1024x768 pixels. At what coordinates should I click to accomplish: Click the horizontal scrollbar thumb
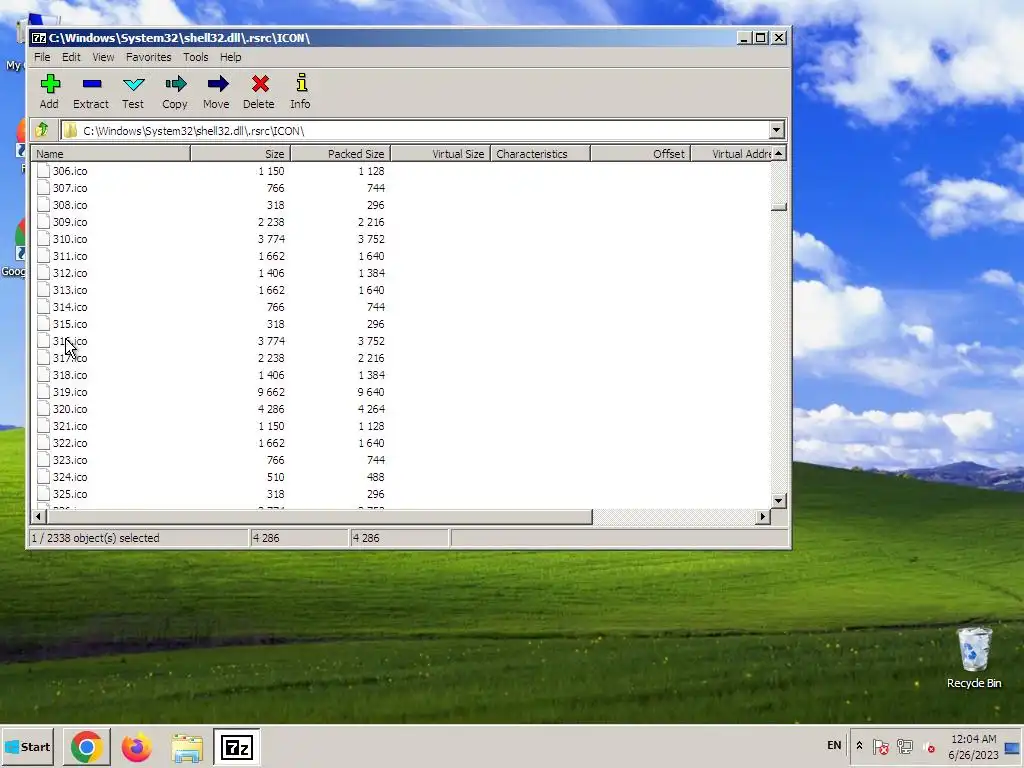tap(319, 517)
